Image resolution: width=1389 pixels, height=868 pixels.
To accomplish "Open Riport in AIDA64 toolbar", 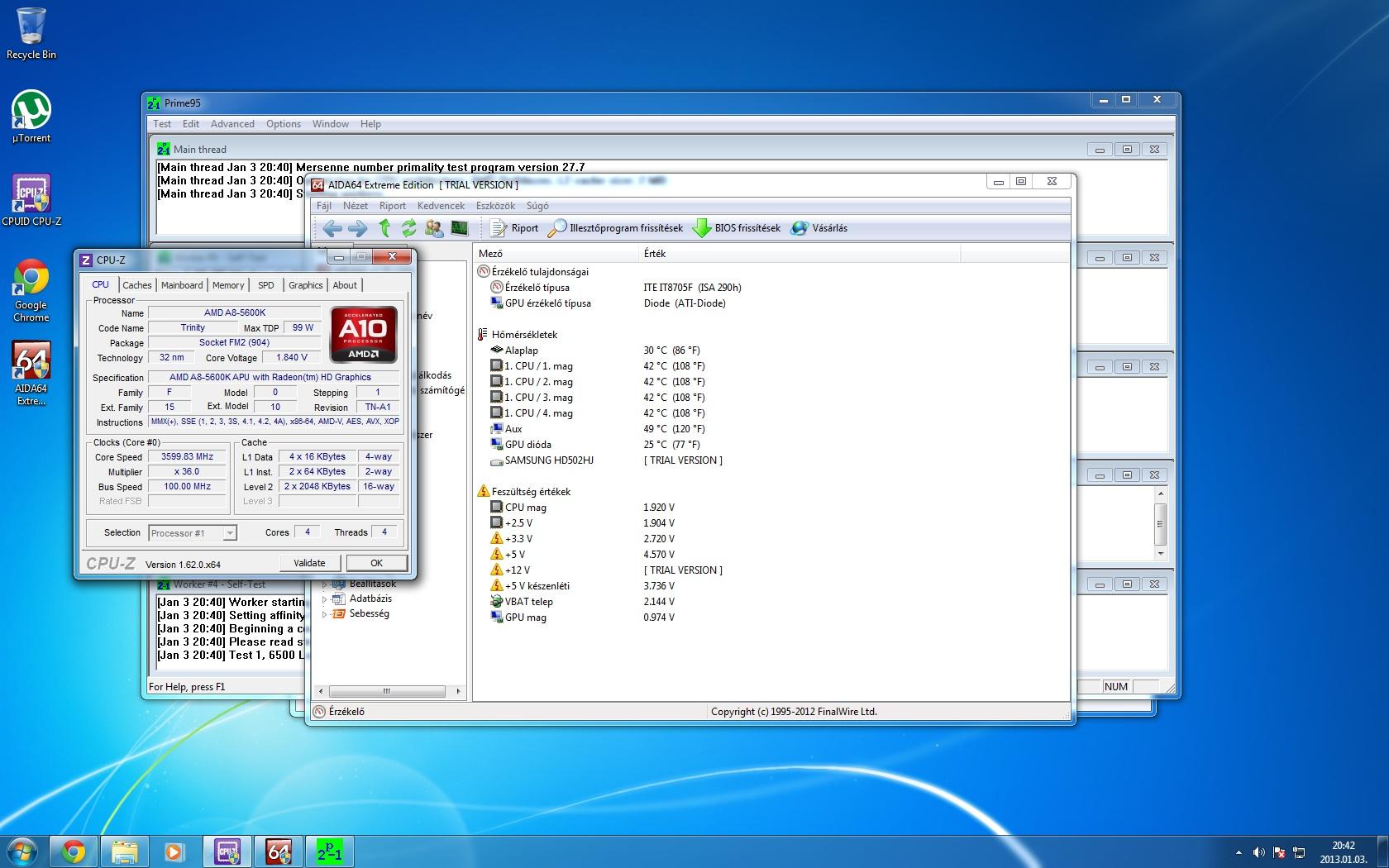I will click(513, 228).
